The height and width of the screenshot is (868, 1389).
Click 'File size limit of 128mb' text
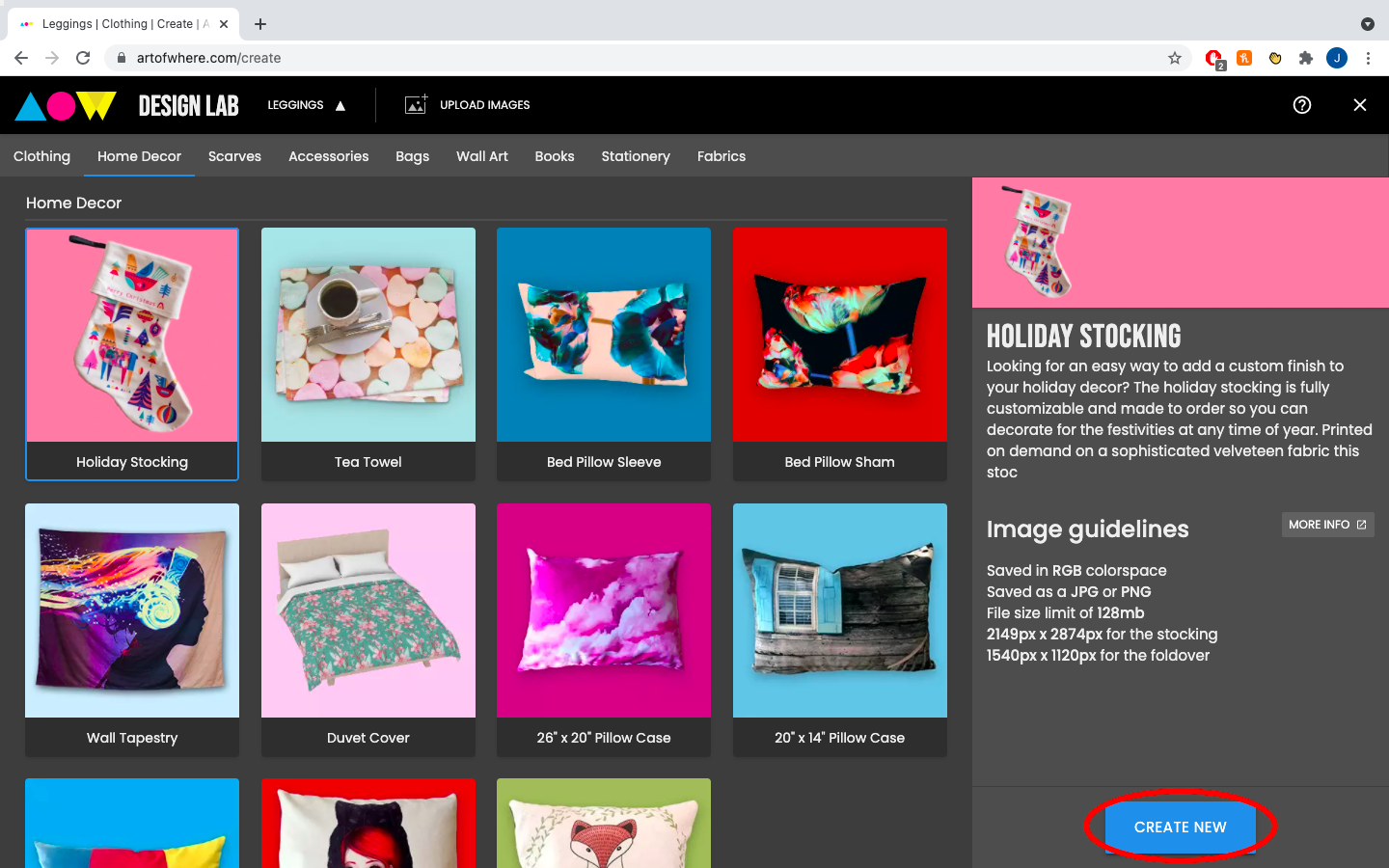click(x=1065, y=612)
